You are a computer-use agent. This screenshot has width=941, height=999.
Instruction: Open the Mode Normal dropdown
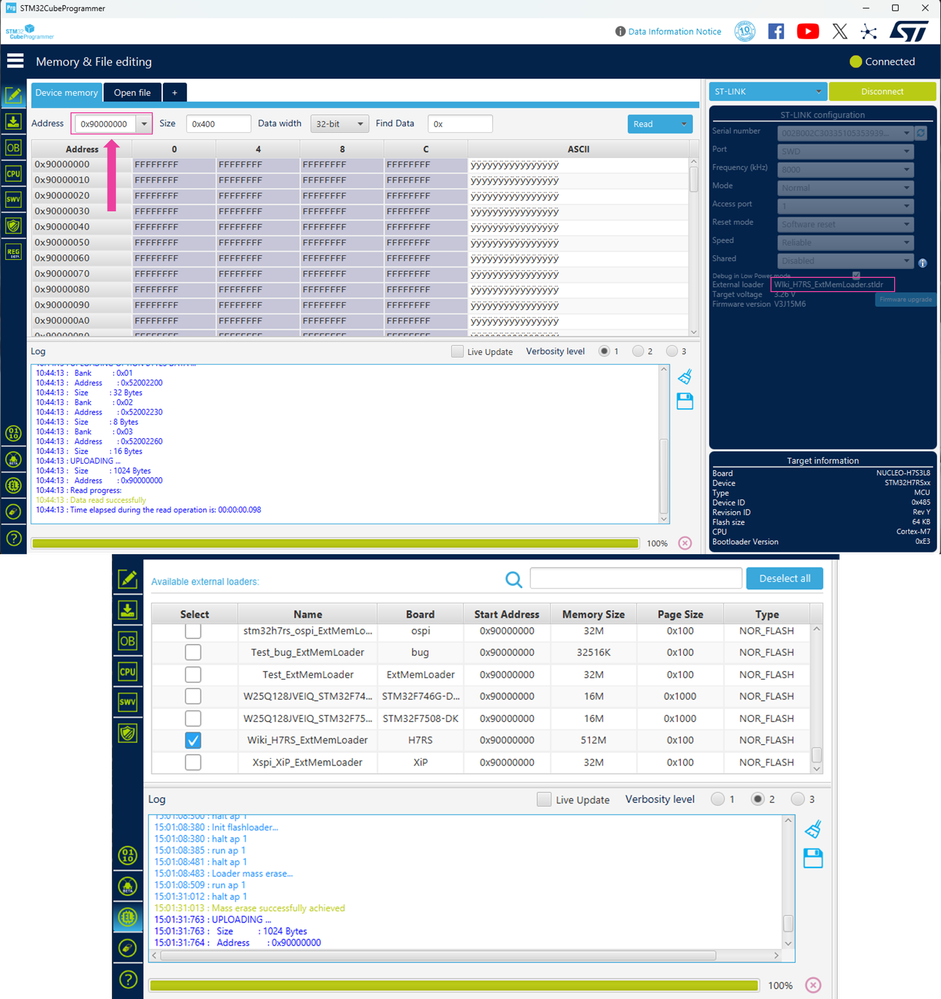pos(845,188)
